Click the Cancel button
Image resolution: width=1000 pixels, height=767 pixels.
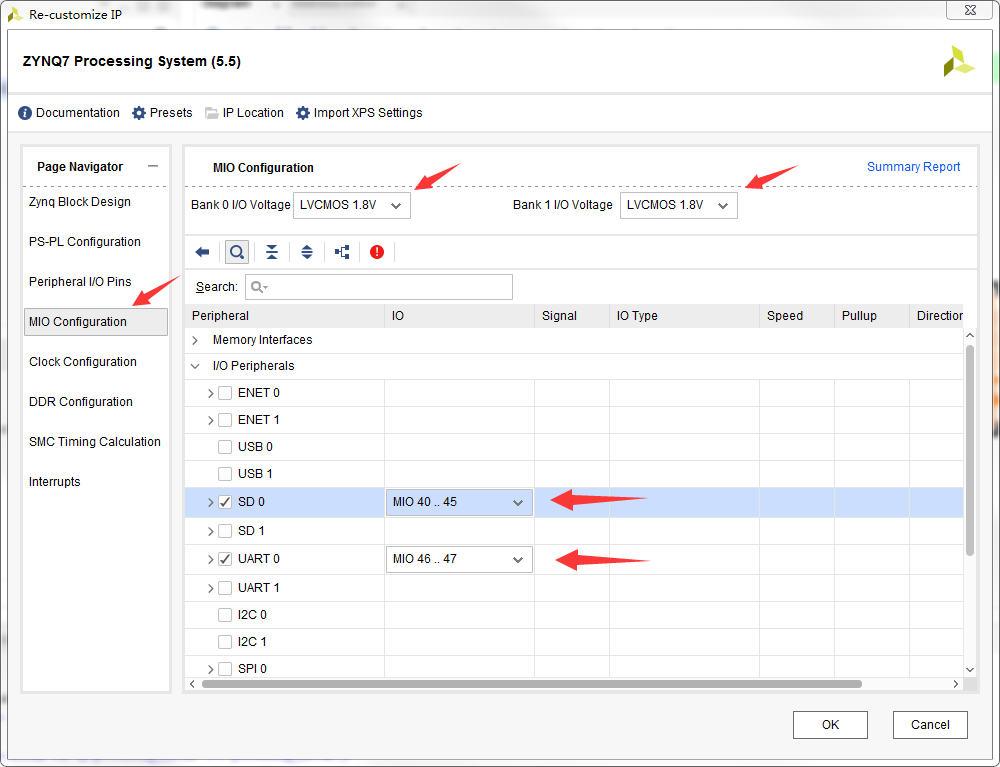coord(930,725)
